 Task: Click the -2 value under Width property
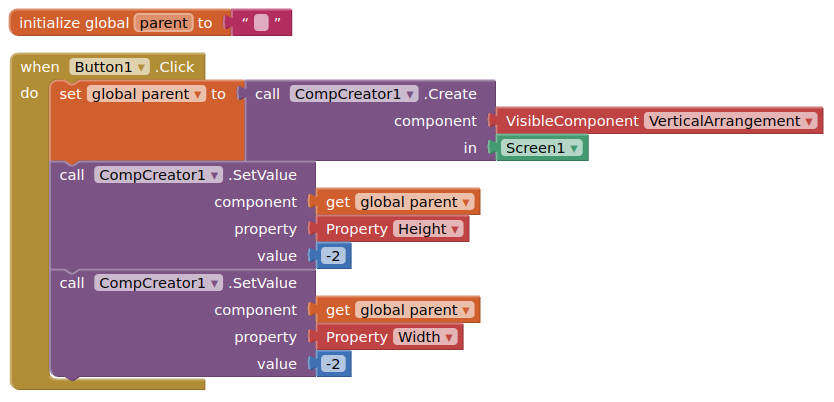point(333,364)
